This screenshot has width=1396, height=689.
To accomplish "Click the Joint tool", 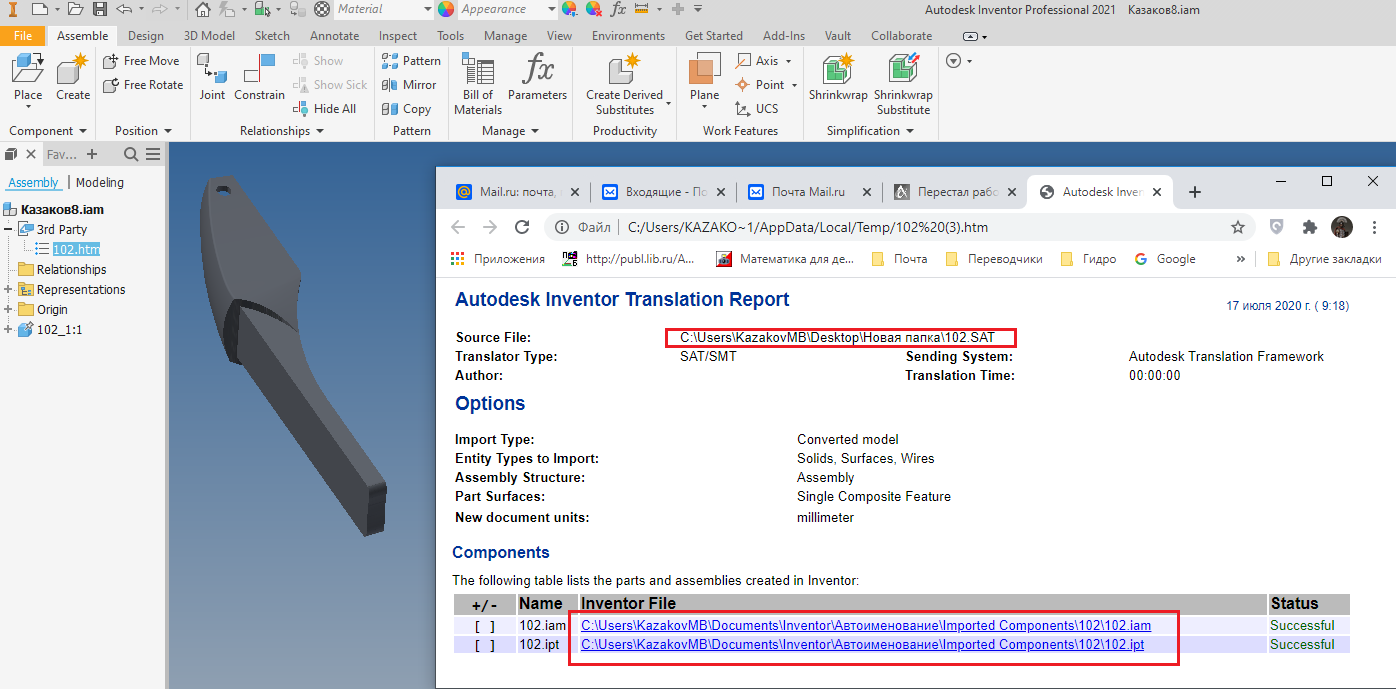I will pyautogui.click(x=212, y=78).
